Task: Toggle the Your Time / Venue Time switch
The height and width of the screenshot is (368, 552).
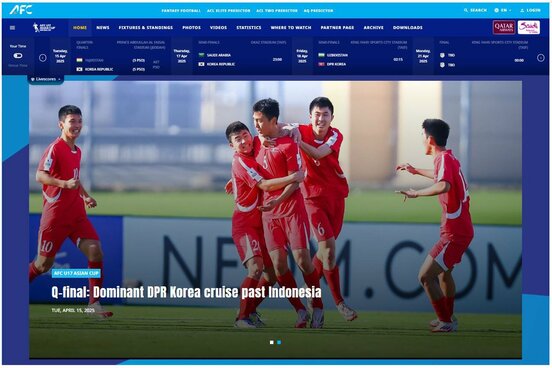Action: [18, 56]
